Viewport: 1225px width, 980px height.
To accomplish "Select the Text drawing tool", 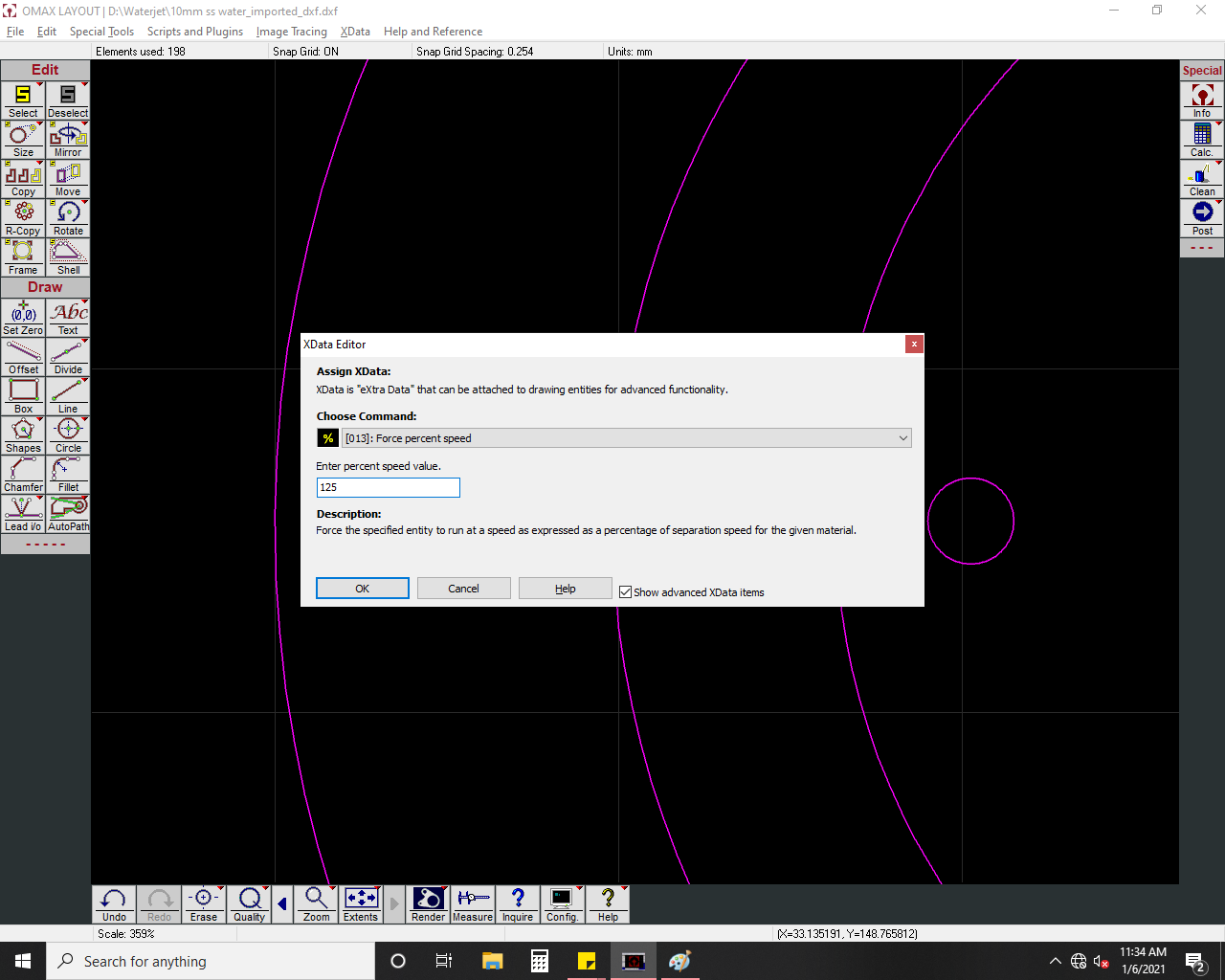I will pyautogui.click(x=68, y=318).
